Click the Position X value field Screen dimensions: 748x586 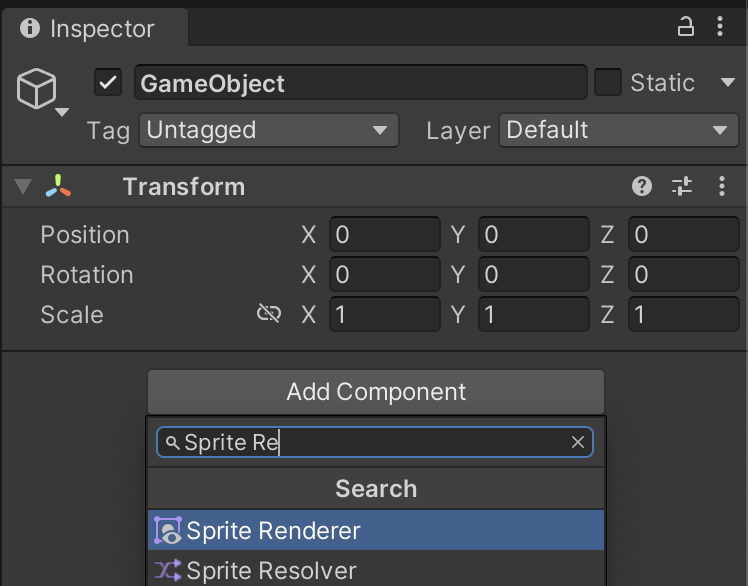pos(384,235)
